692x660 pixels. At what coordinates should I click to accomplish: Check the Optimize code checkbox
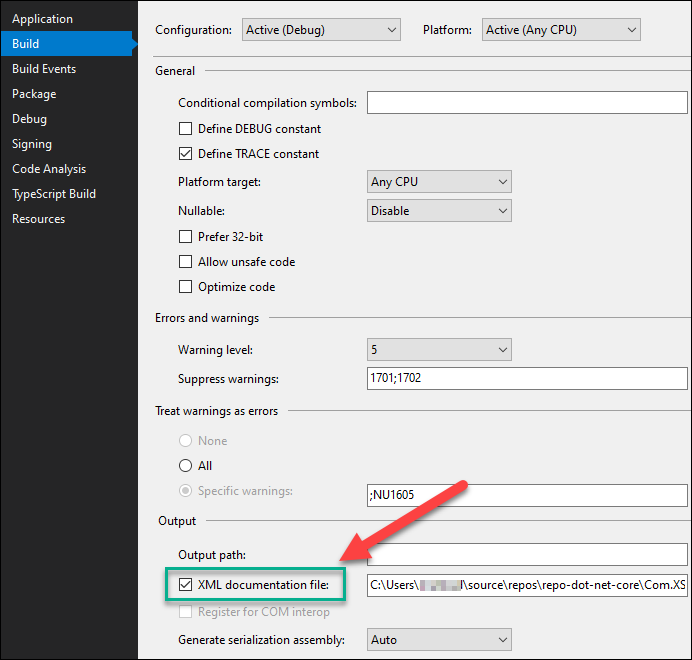coord(185,287)
